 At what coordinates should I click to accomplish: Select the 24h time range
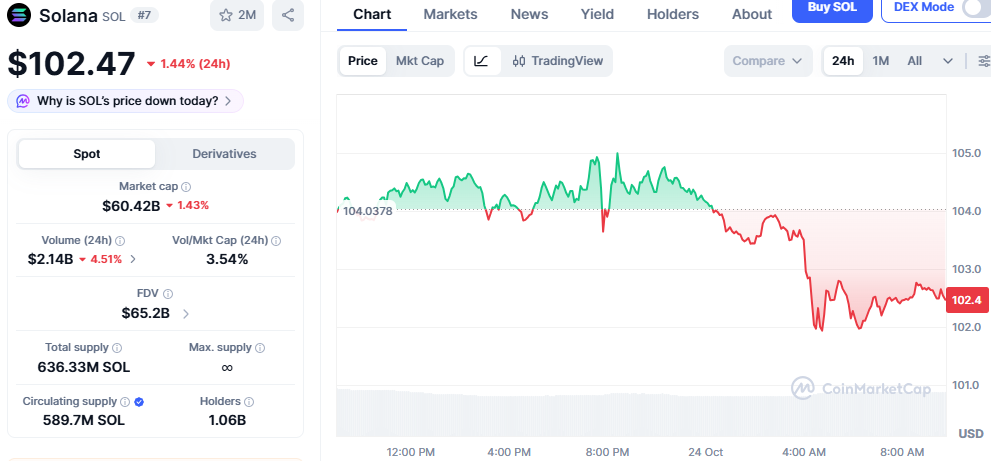coord(843,61)
